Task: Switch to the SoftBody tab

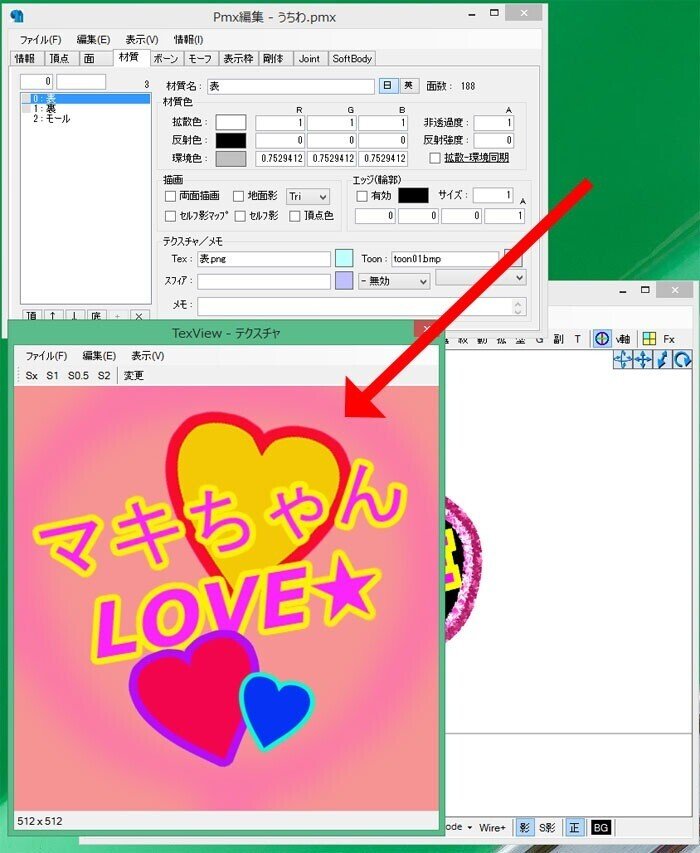Action: 352,59
